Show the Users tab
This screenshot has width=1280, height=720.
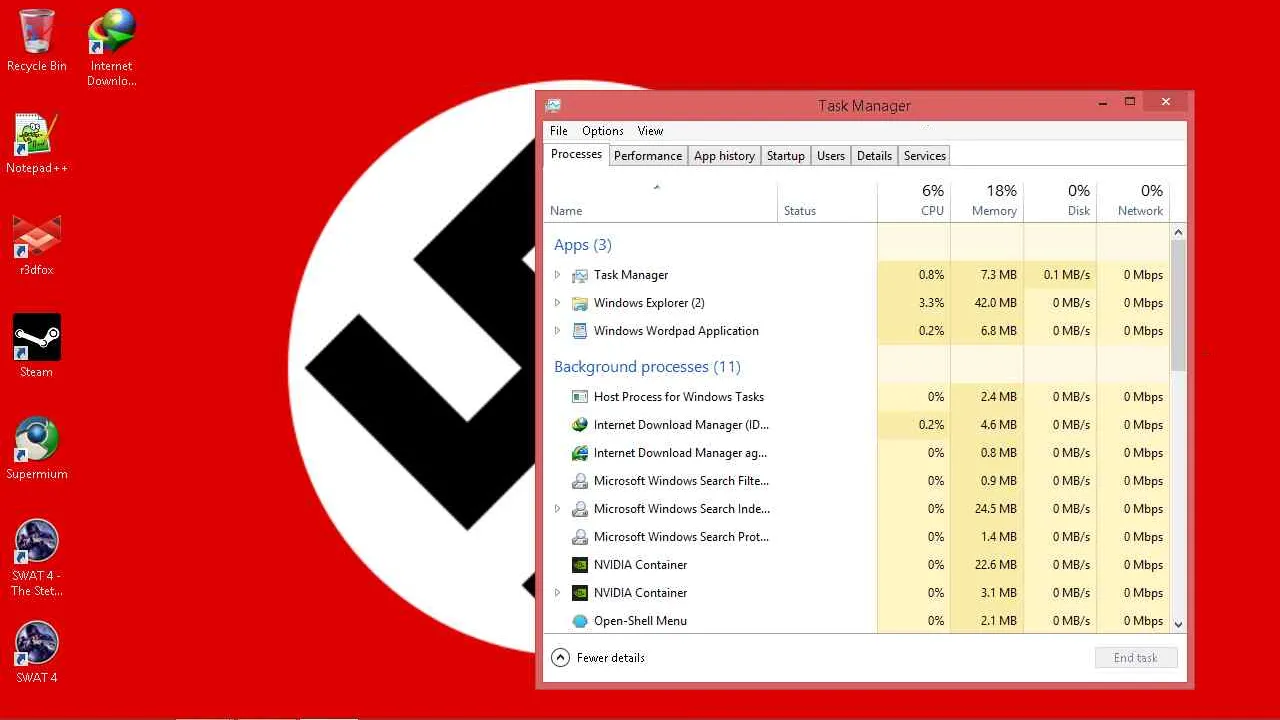point(831,156)
